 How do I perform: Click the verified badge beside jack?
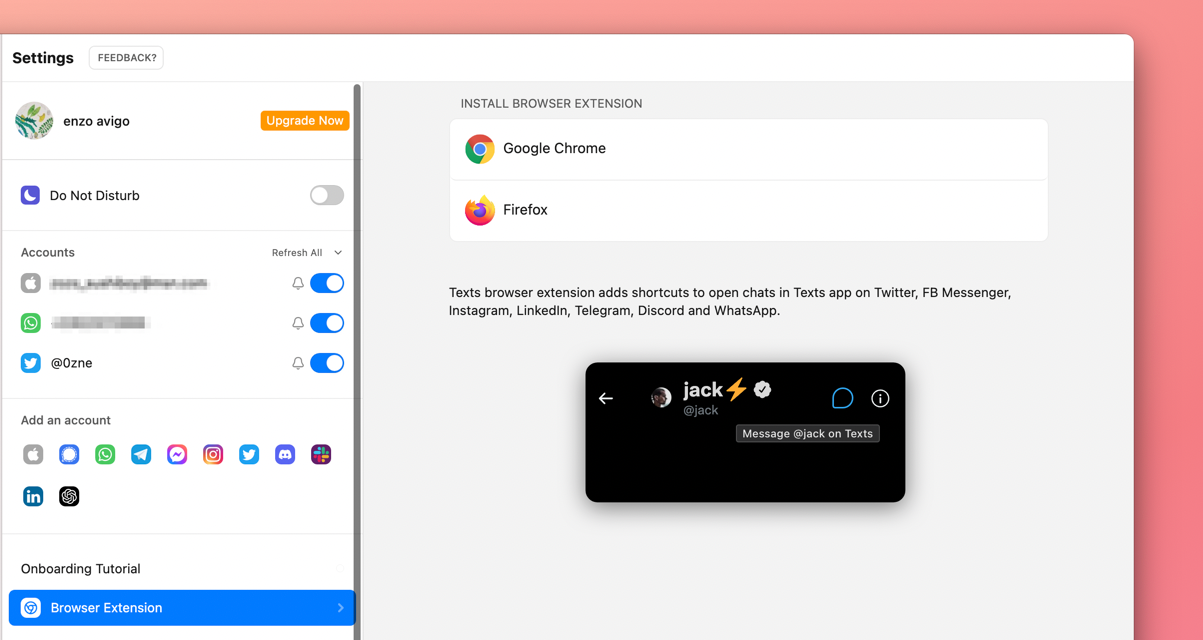pos(763,389)
